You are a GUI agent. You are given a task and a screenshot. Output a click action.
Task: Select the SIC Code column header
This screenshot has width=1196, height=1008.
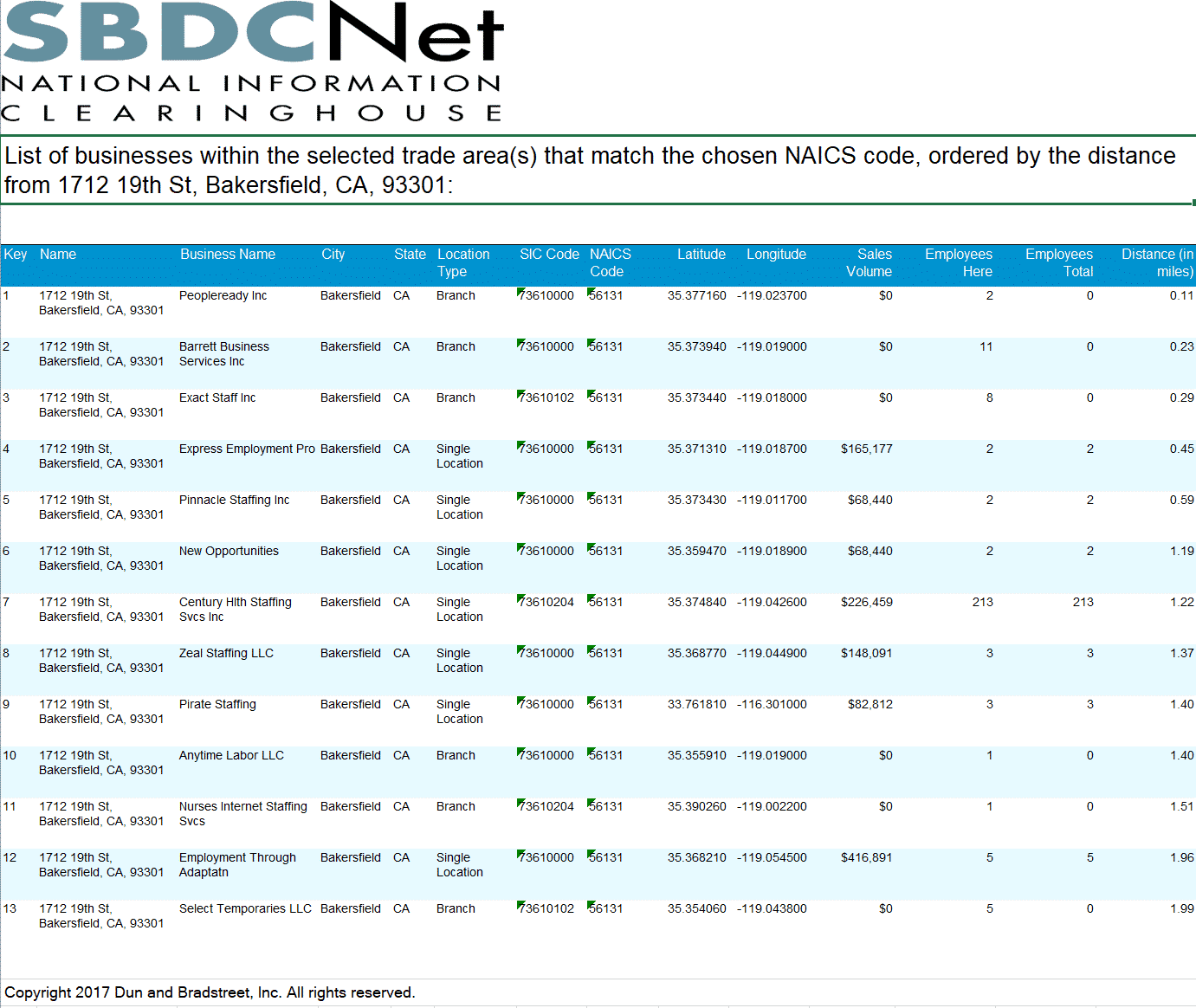tap(549, 255)
